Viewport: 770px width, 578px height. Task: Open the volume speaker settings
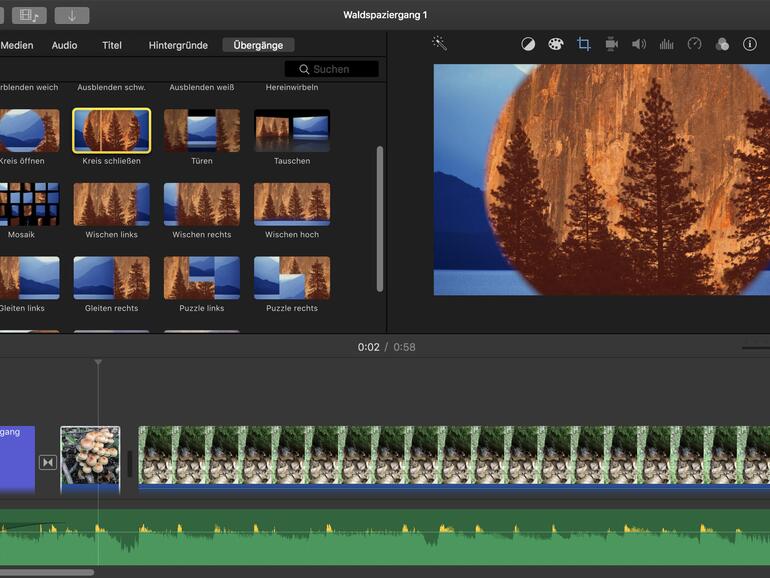[639, 44]
